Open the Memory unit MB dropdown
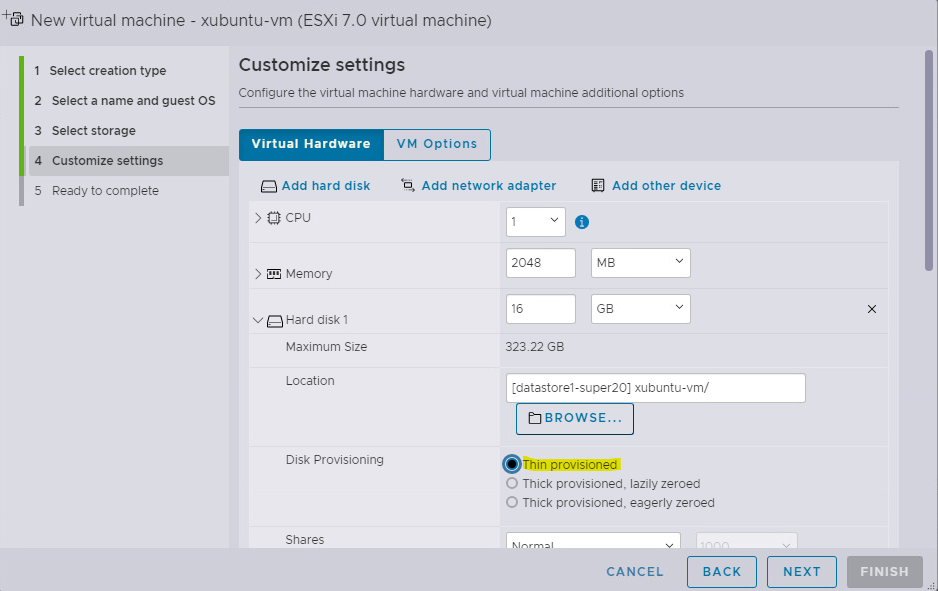Screen dimensions: 938x591 point(640,263)
